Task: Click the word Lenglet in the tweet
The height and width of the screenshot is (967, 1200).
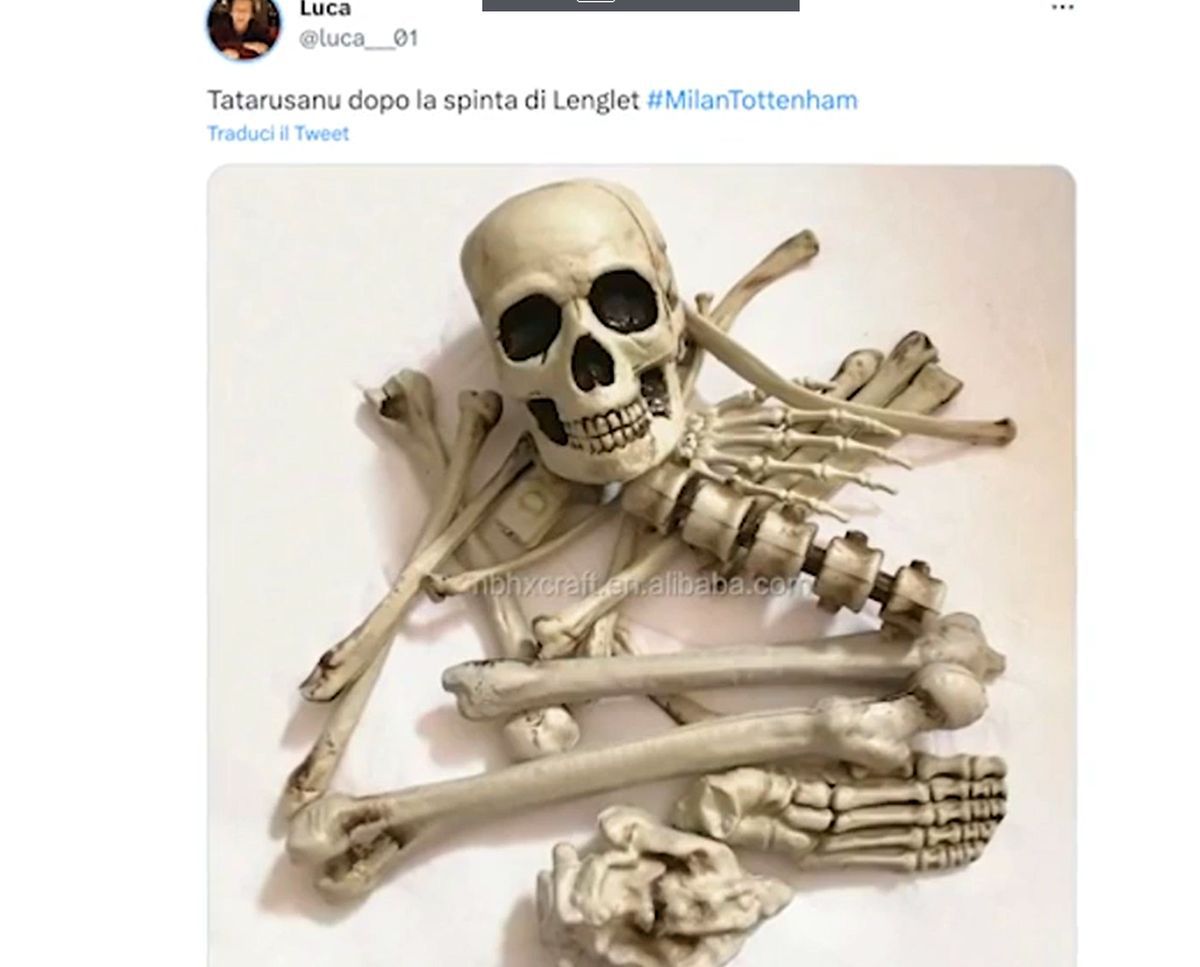Action: (x=596, y=100)
